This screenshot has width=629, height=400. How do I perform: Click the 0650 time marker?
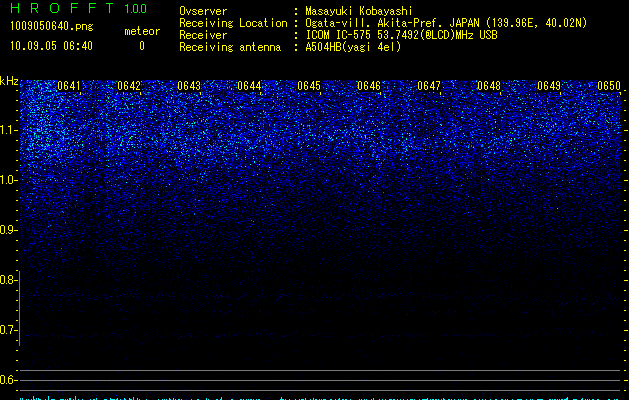pos(609,86)
